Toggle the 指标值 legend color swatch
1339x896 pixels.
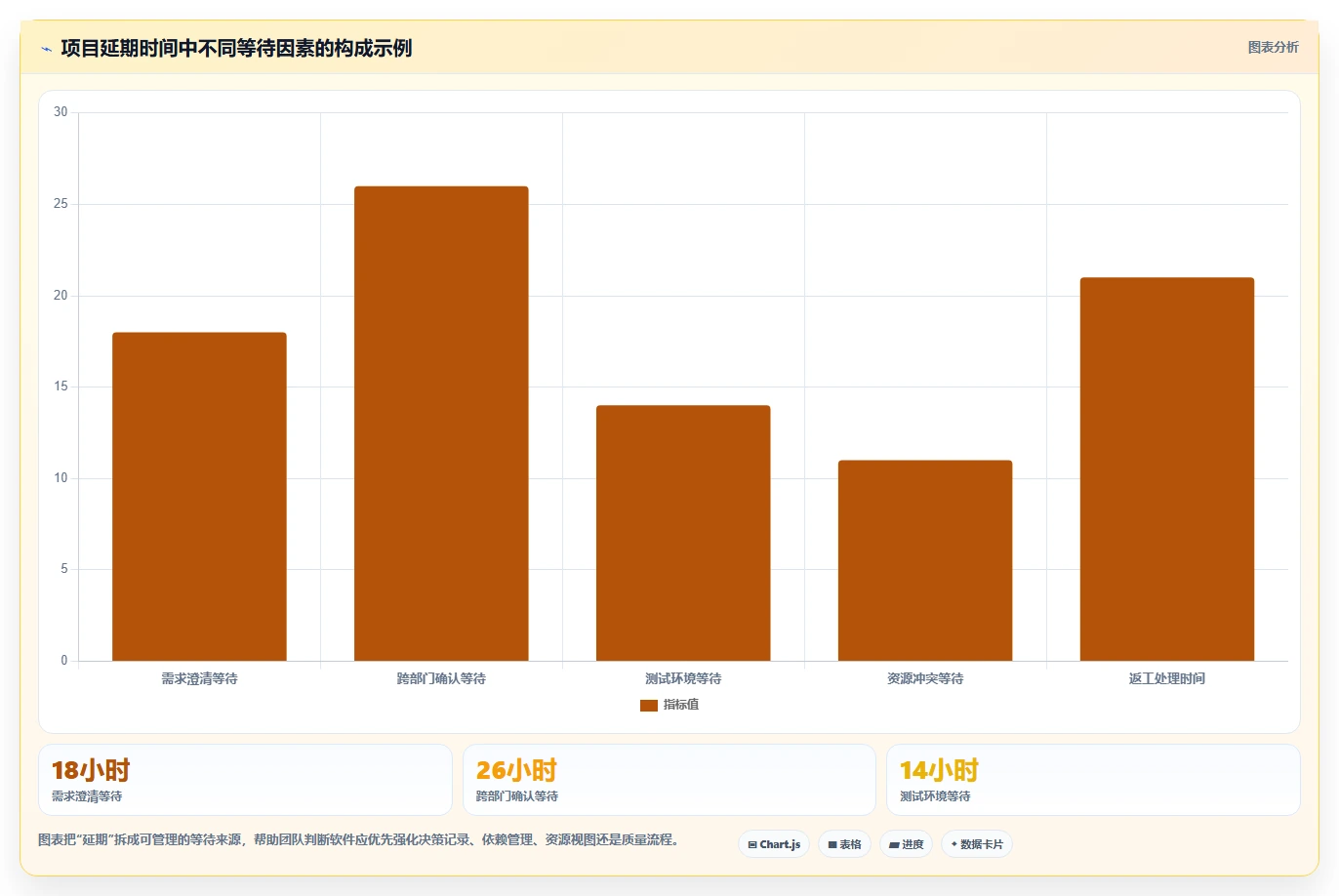648,705
